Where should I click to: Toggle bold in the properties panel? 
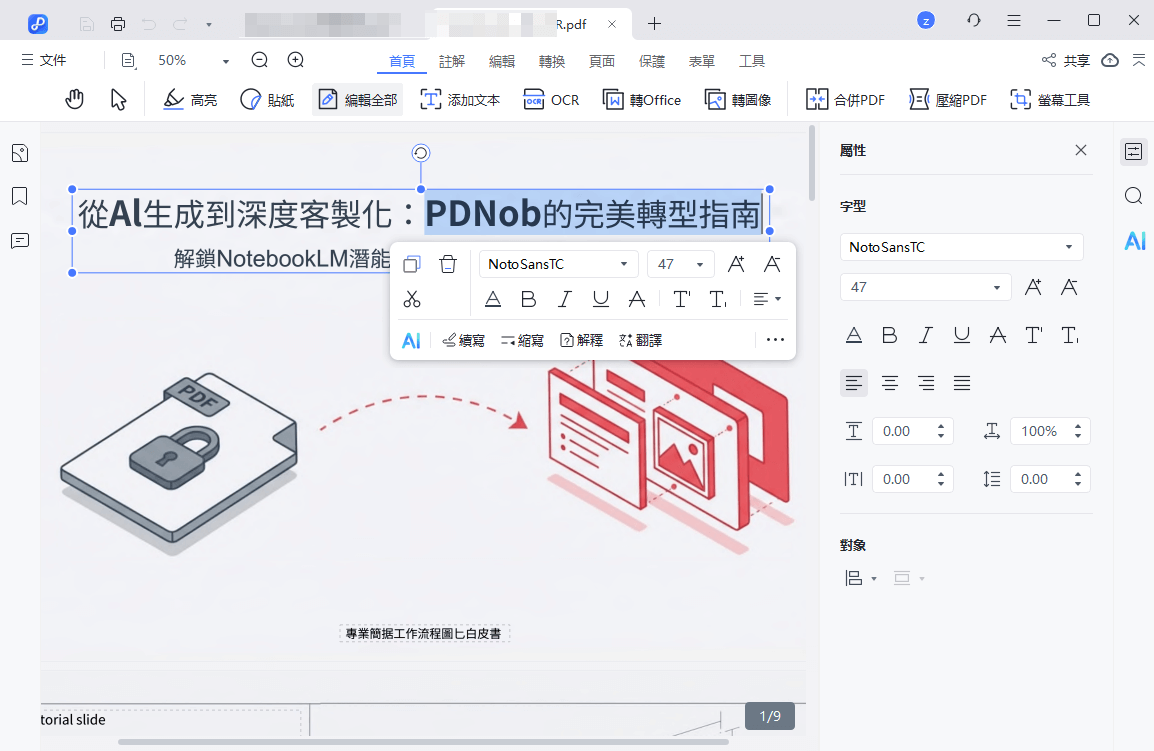889,335
